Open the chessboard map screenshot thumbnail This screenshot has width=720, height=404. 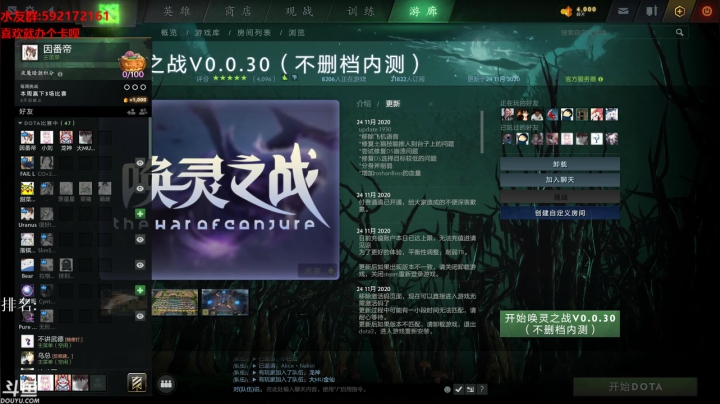point(174,302)
